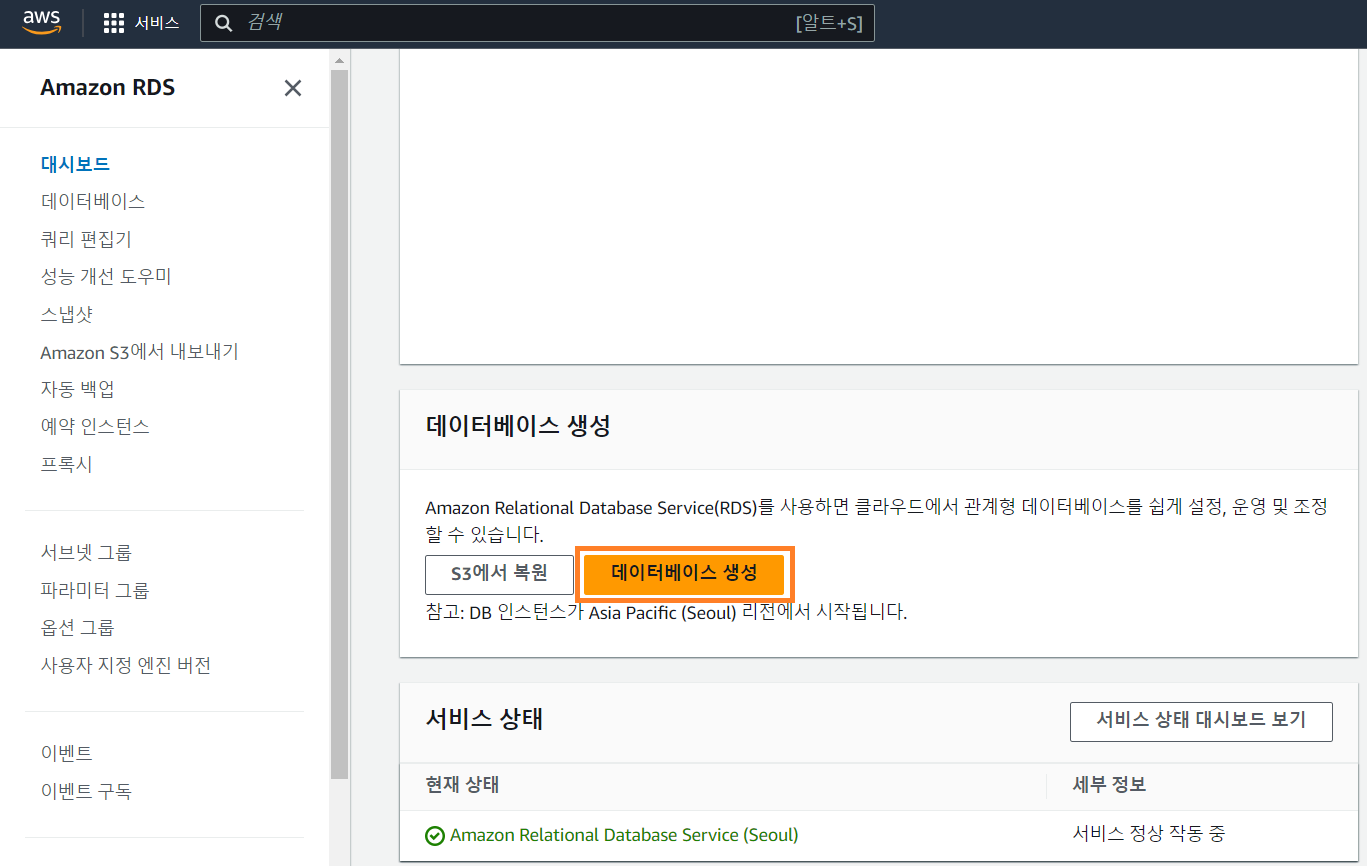Open Amazon Relational Database Service (Seoul) link
The width and height of the screenshot is (1367, 866).
coord(624,835)
